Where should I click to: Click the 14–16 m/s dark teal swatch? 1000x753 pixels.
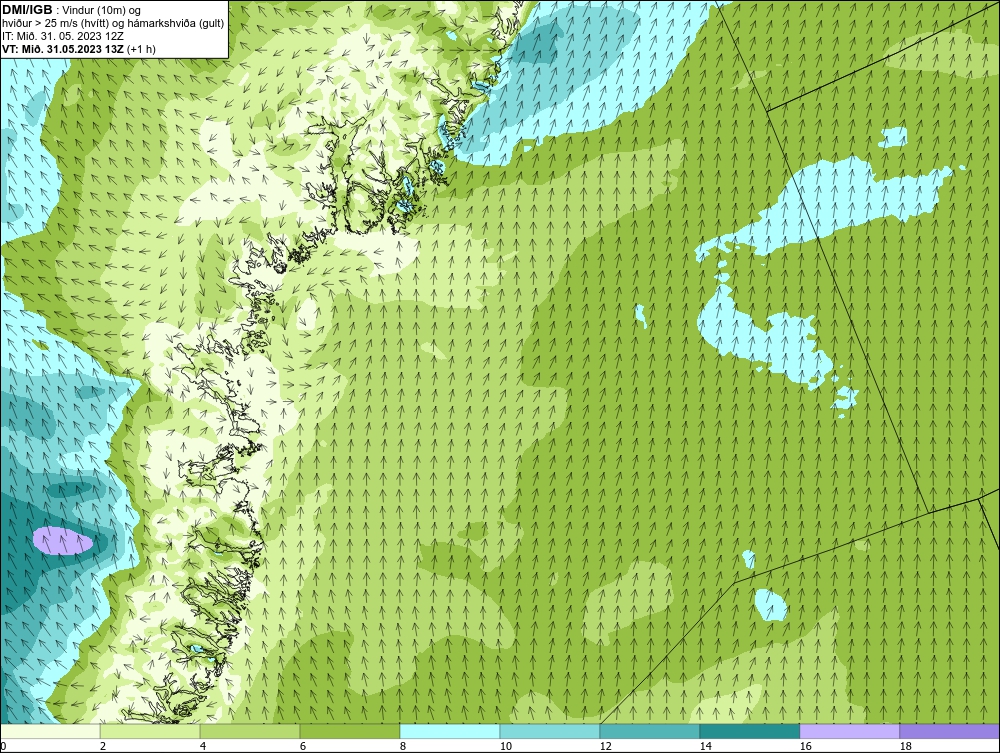tap(749, 731)
